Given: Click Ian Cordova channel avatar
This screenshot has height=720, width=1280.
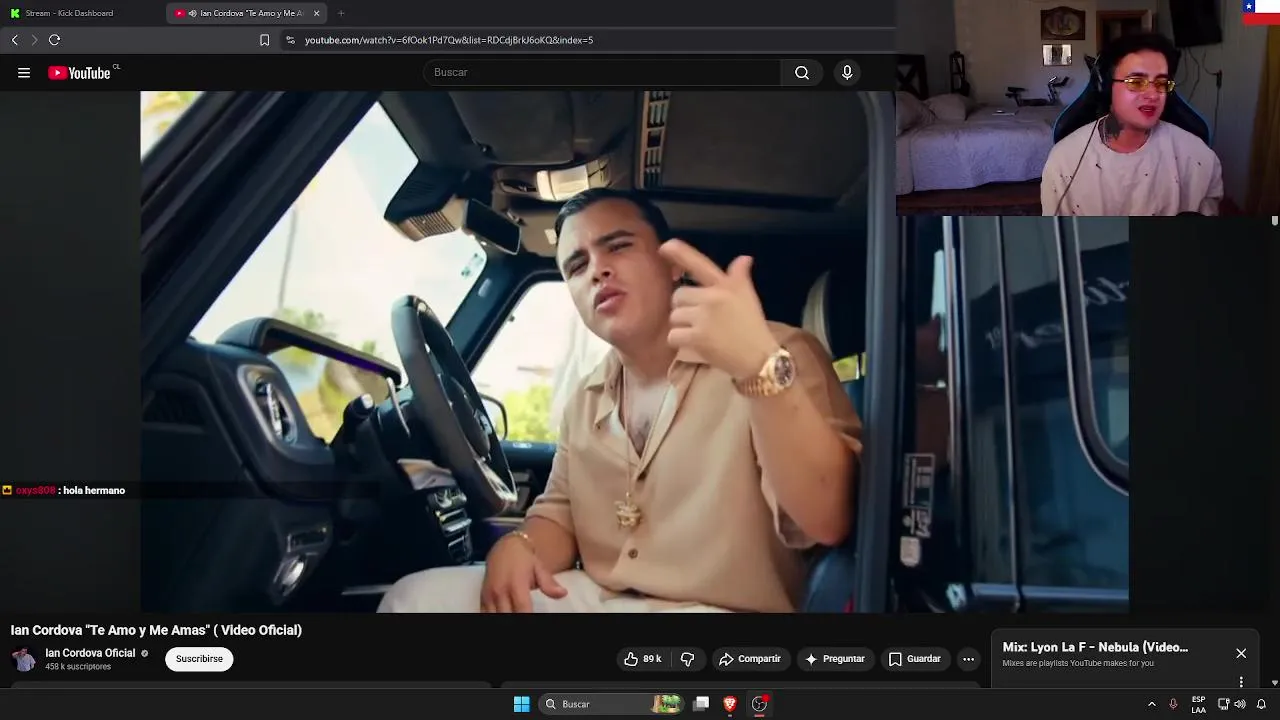Looking at the screenshot, I should (24, 659).
